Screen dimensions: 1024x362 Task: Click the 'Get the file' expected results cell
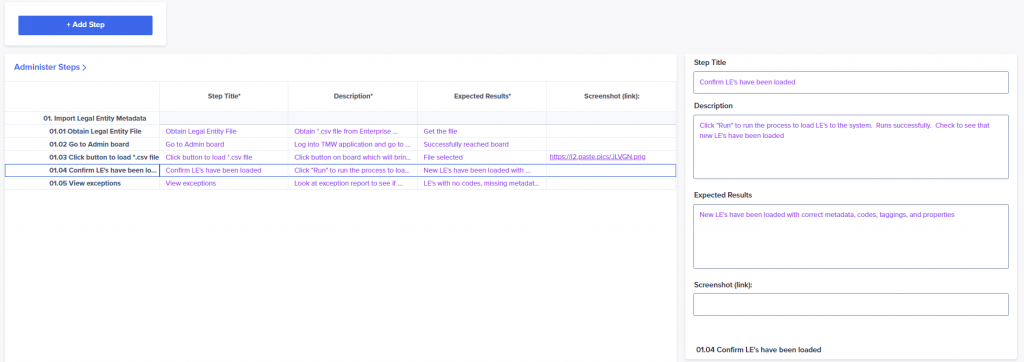[482, 131]
